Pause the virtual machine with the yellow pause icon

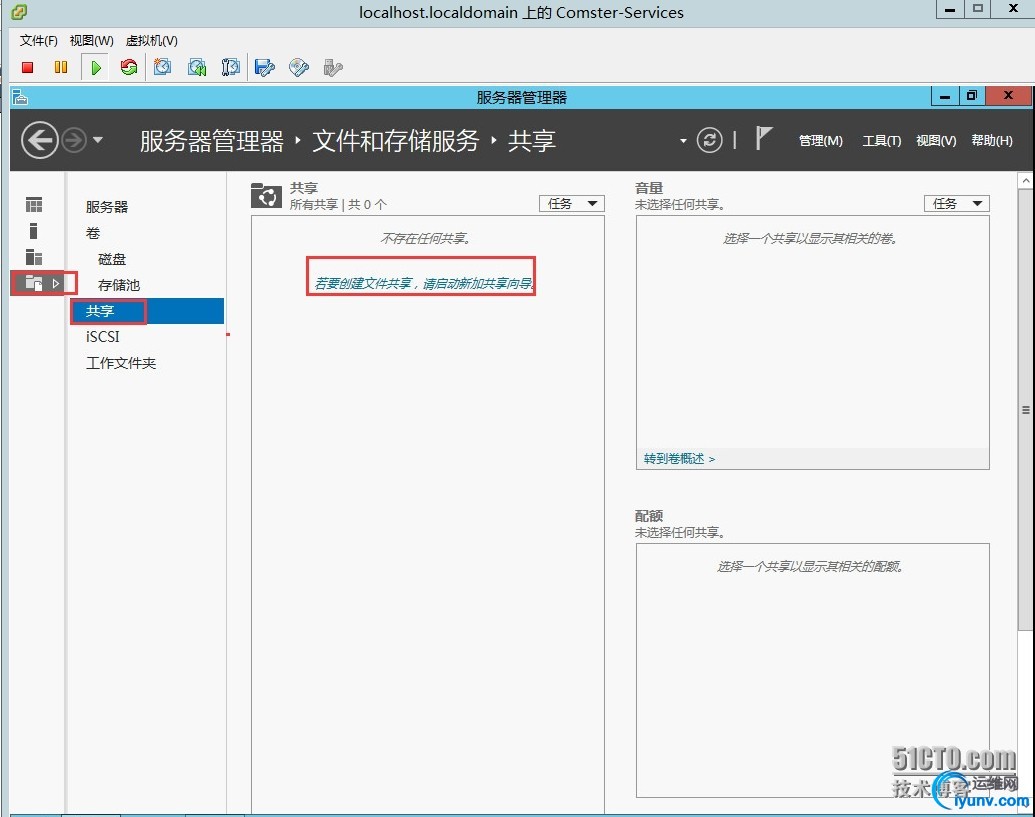61,67
